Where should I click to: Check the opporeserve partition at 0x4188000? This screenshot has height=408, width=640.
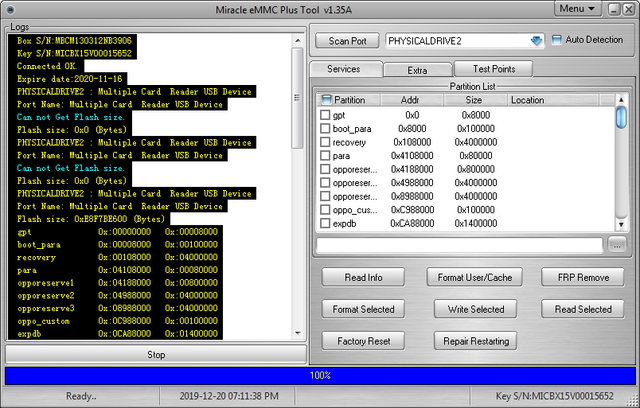325,169
